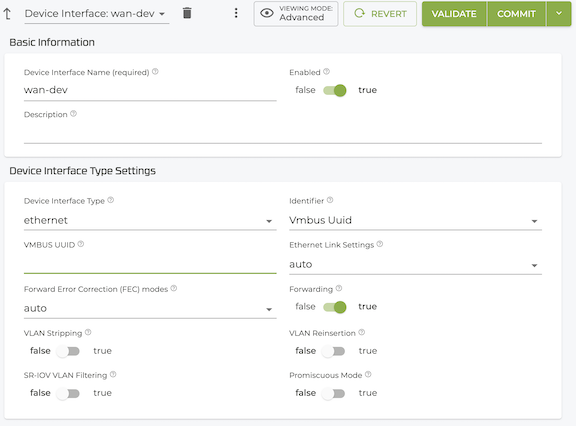This screenshot has height=426, width=576.
Task: Open the three-dot more options menu
Action: click(x=236, y=13)
